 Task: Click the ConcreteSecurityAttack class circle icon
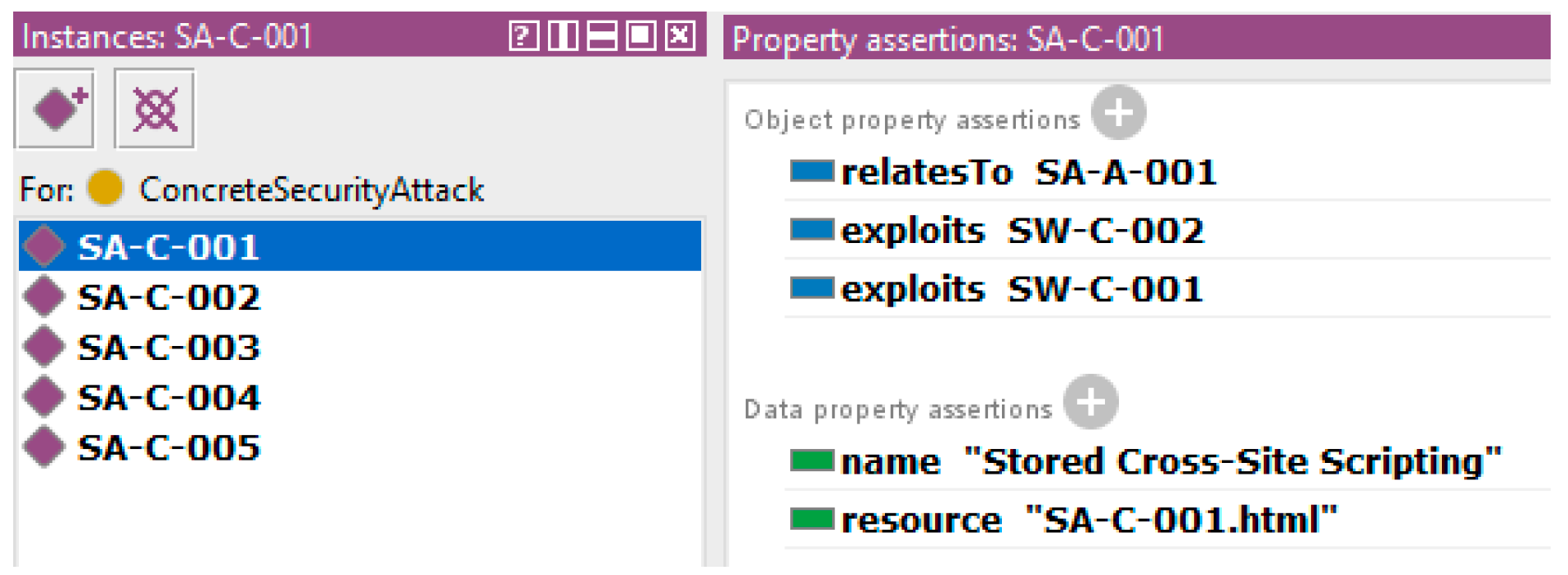click(x=105, y=189)
